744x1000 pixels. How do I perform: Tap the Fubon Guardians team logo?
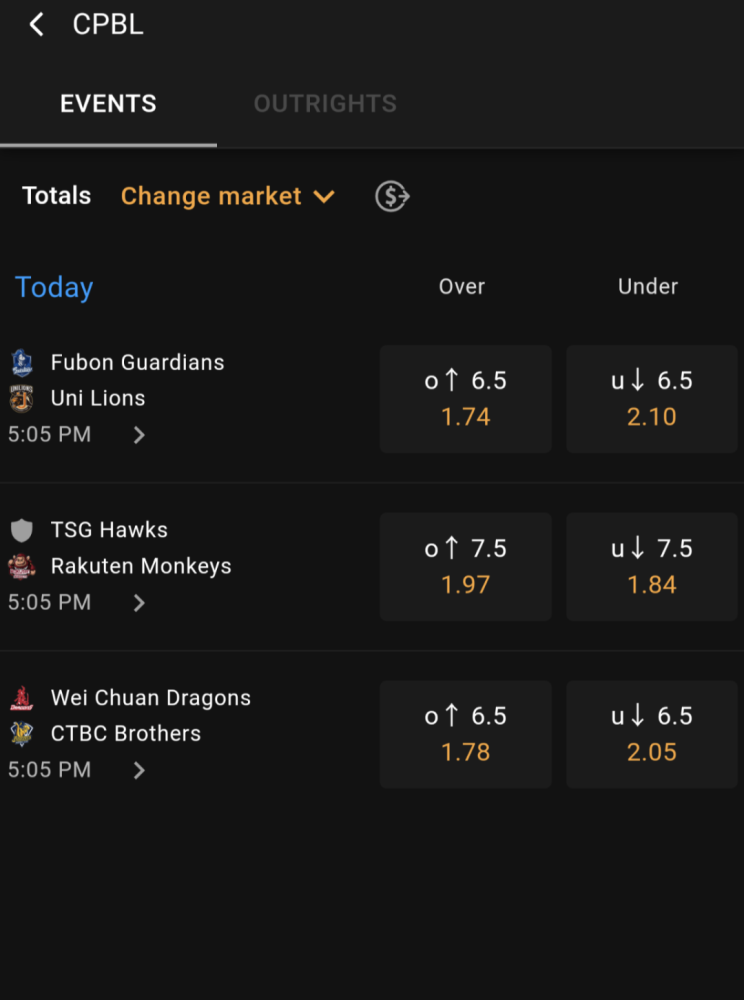(22, 363)
